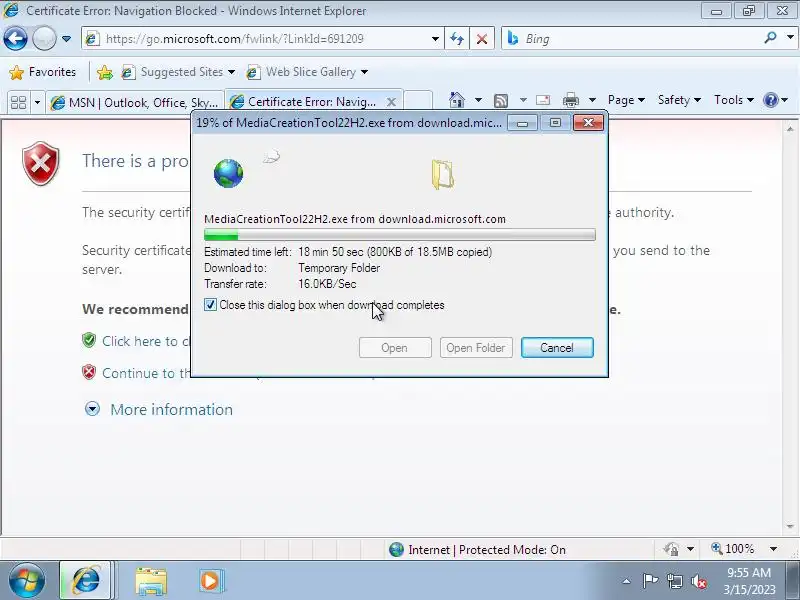Expand the address bar autocomplete dropdown
Viewport: 800px width, 600px height.
435,39
